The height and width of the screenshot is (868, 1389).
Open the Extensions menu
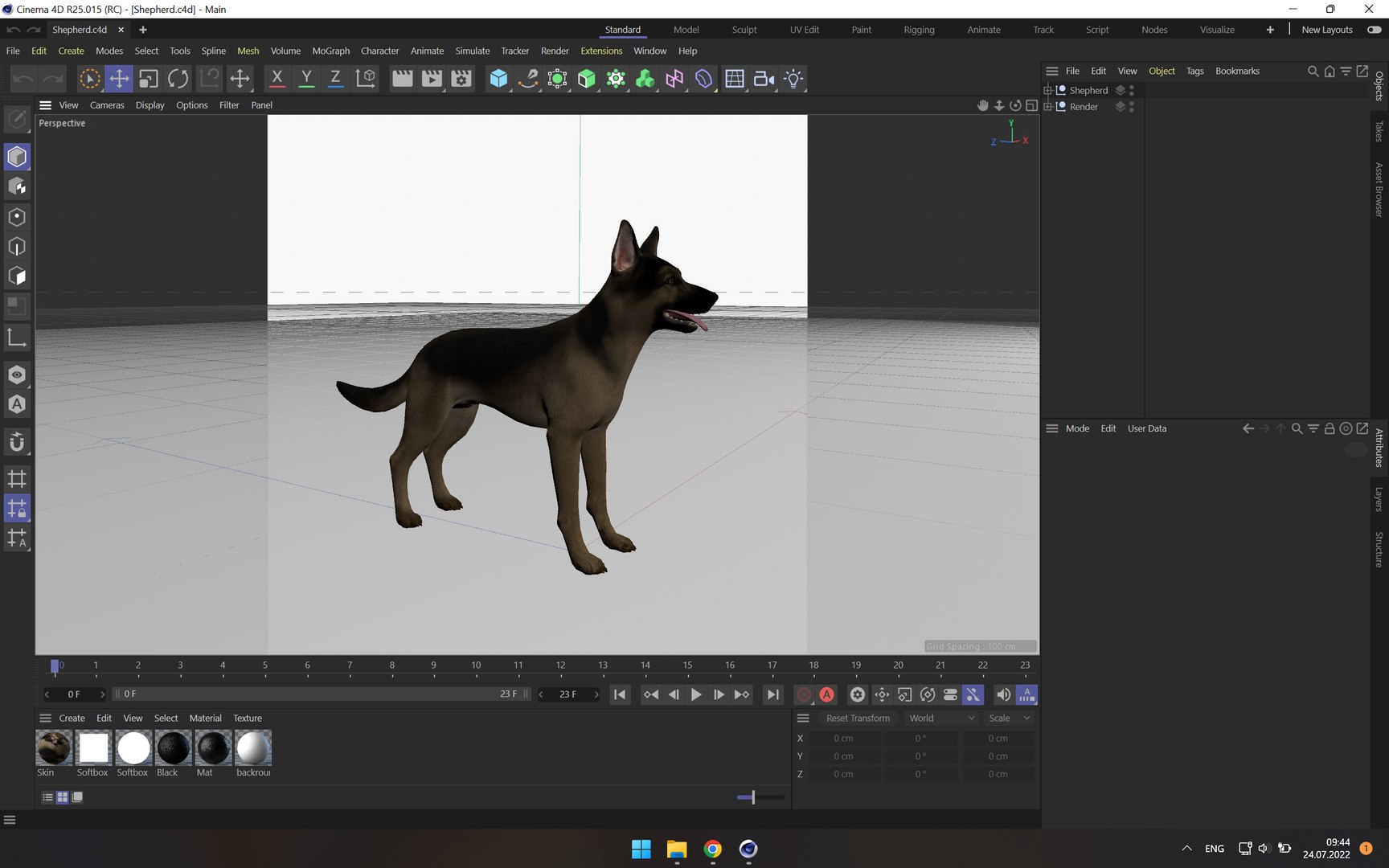click(601, 51)
